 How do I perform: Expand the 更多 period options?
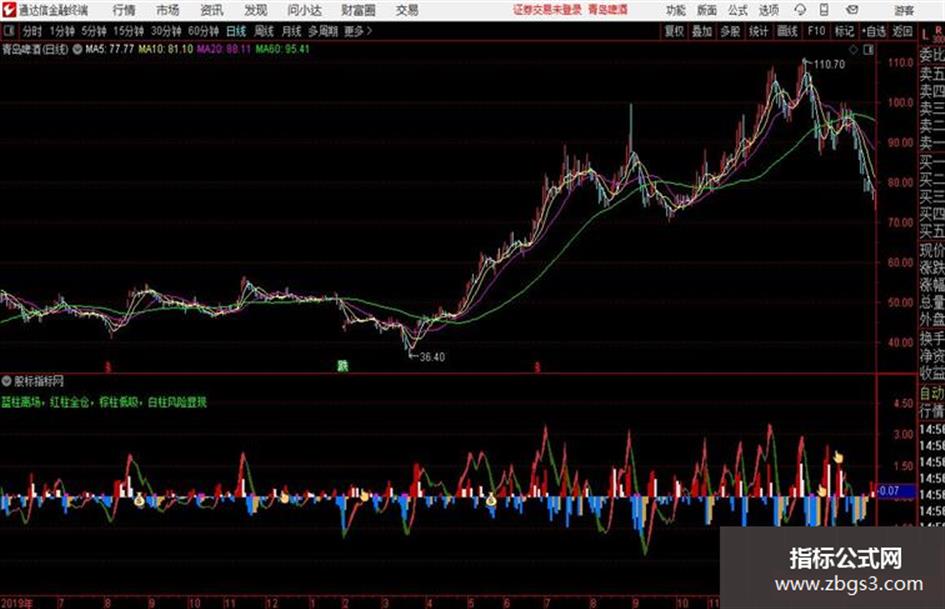coord(358,30)
